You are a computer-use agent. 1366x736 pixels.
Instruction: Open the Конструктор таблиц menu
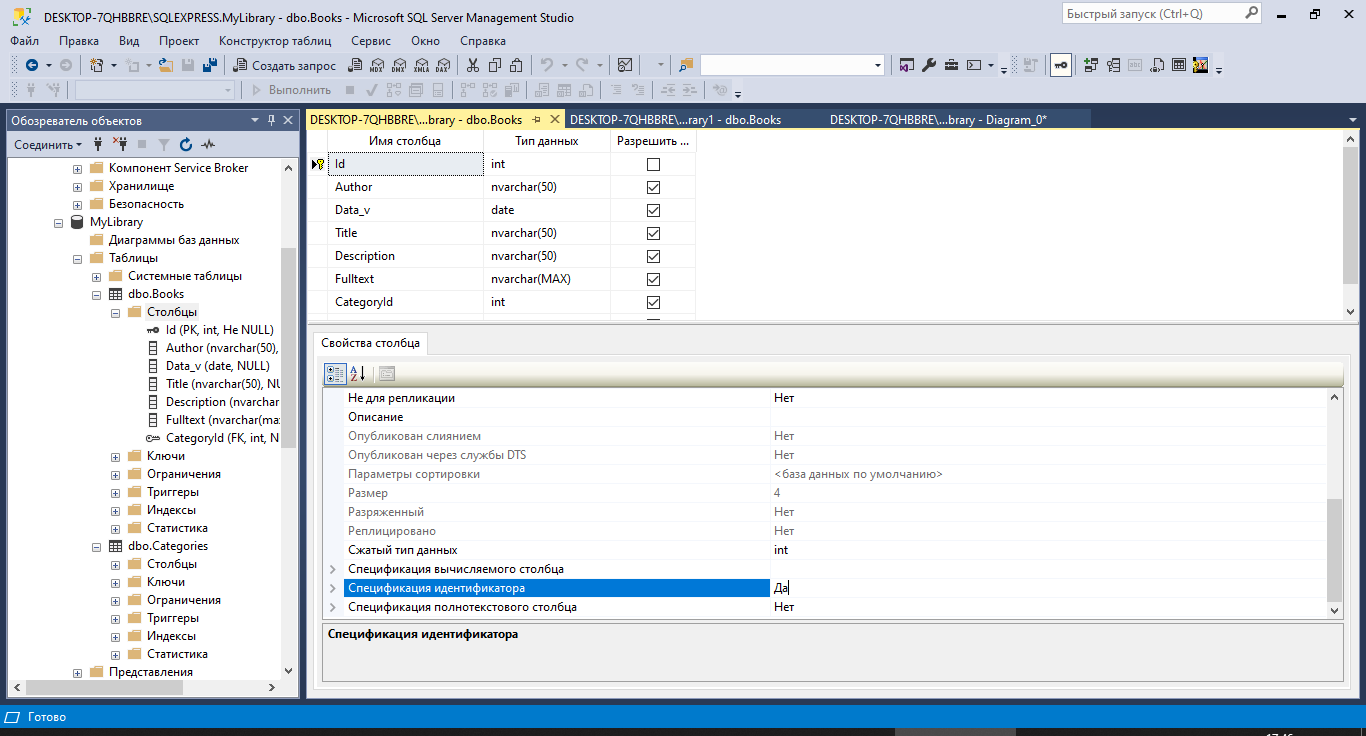pyautogui.click(x=275, y=41)
